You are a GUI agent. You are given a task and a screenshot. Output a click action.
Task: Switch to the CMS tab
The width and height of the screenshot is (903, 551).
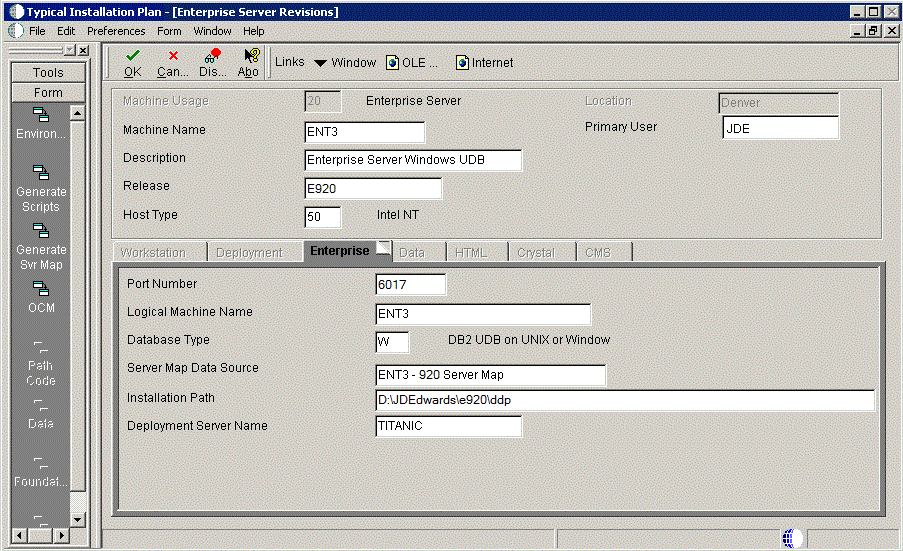click(x=604, y=252)
